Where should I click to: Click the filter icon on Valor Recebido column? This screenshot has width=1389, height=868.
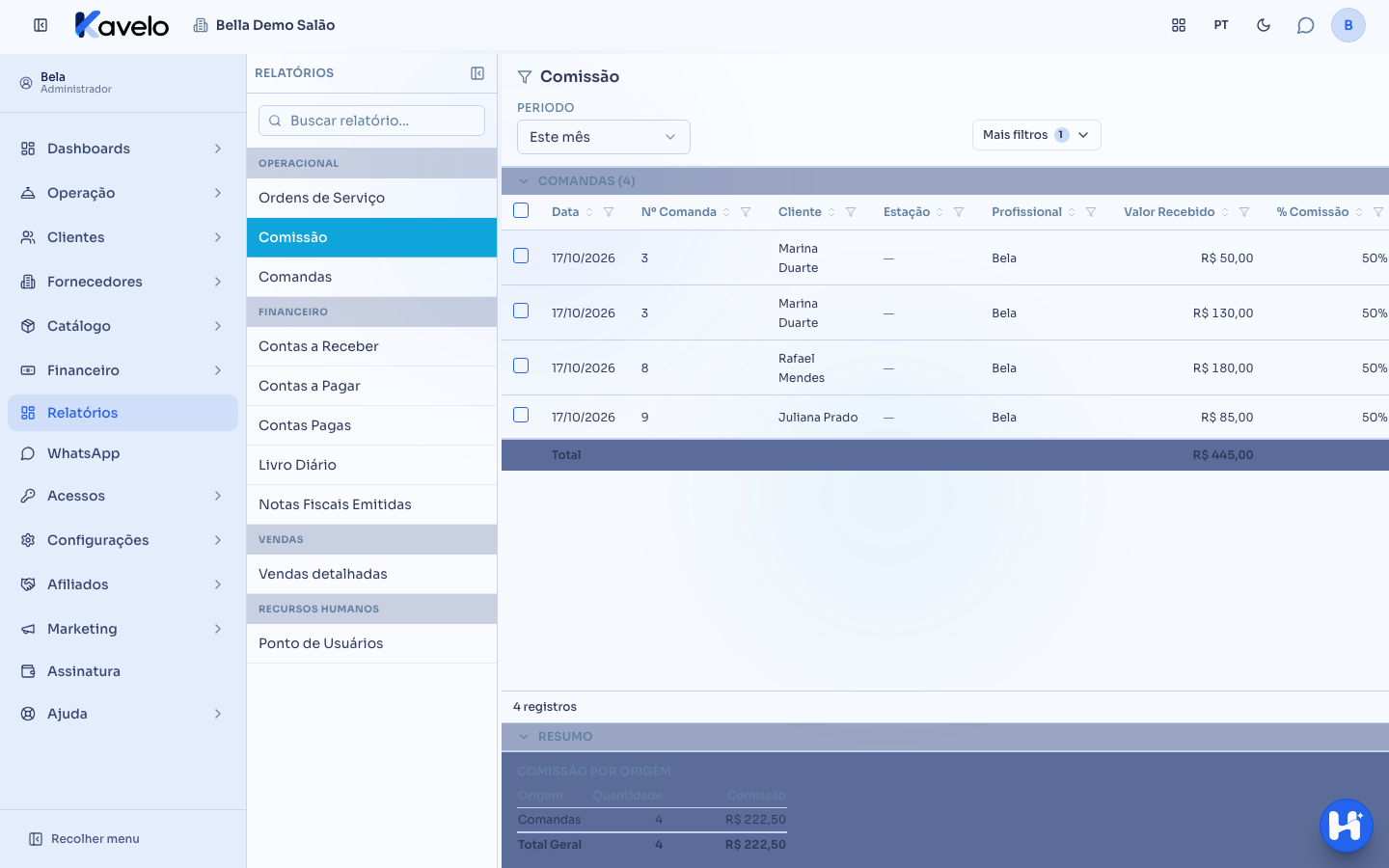pos(1244,212)
